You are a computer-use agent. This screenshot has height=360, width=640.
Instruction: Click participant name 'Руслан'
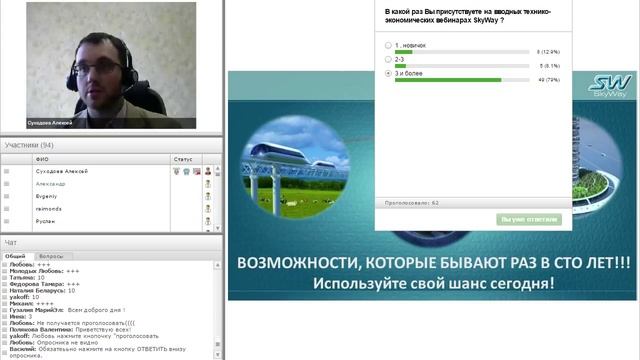(45, 221)
